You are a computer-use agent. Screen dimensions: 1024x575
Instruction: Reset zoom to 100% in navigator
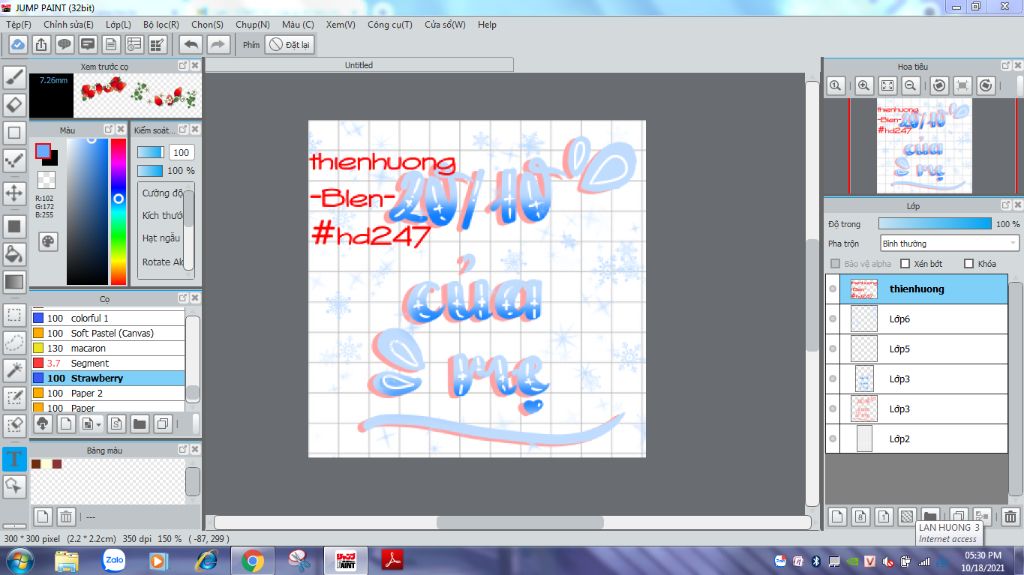click(835, 86)
